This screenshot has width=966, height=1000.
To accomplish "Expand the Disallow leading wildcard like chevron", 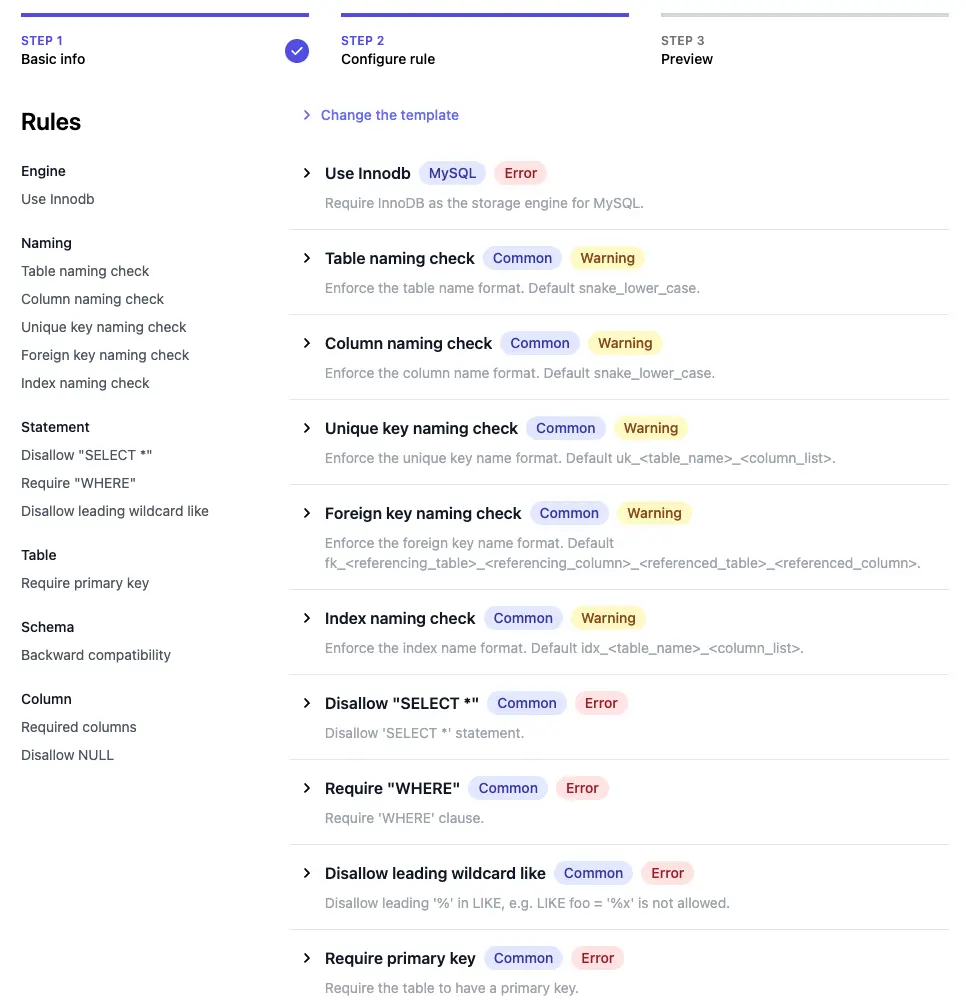I will coord(307,873).
